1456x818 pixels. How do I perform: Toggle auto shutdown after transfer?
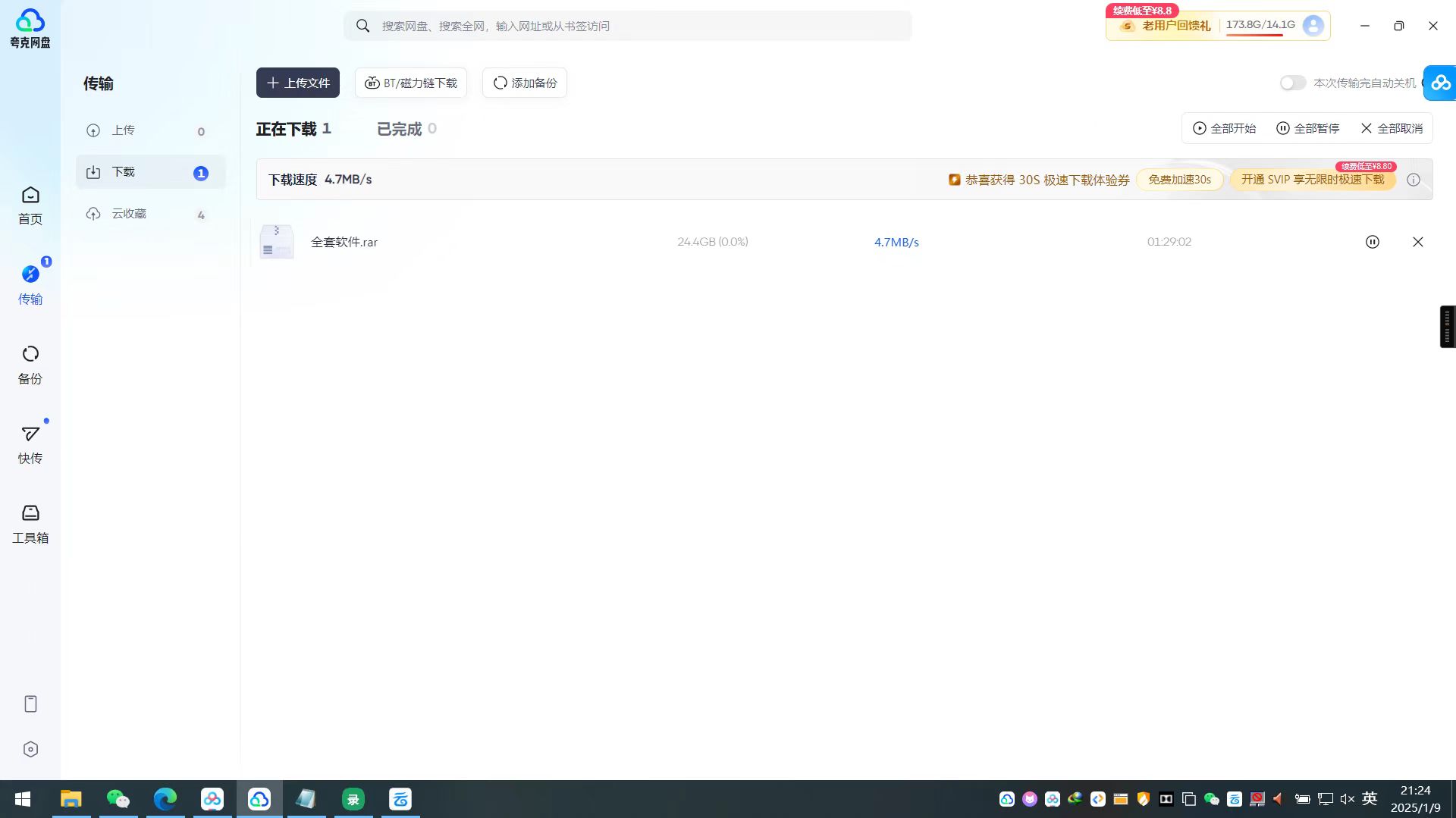click(1293, 83)
